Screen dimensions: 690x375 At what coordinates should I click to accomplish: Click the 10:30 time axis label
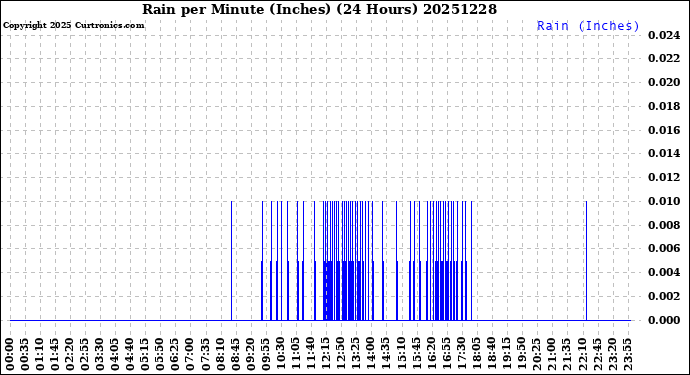click(x=281, y=355)
